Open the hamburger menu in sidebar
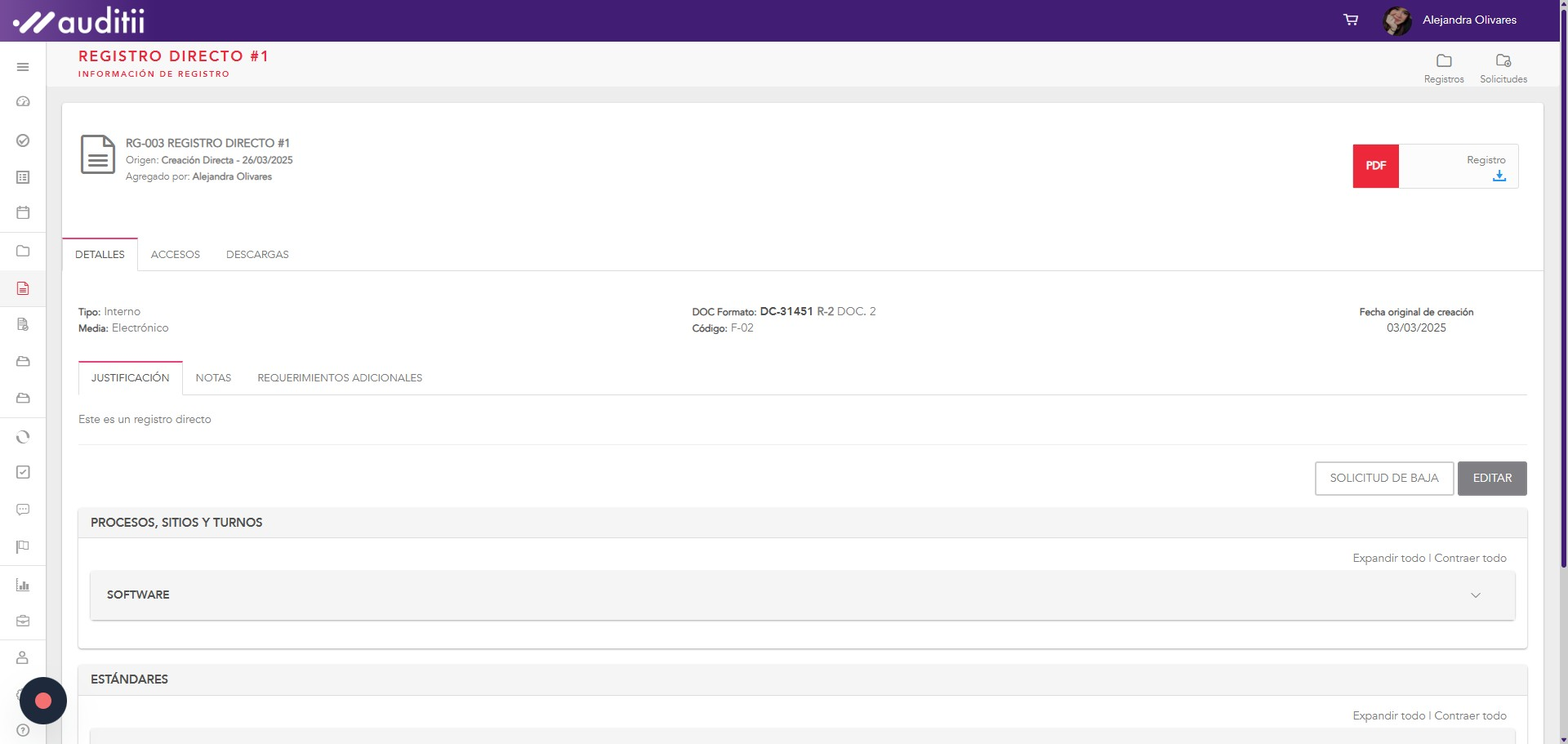The width and height of the screenshot is (1568, 744). click(x=23, y=67)
